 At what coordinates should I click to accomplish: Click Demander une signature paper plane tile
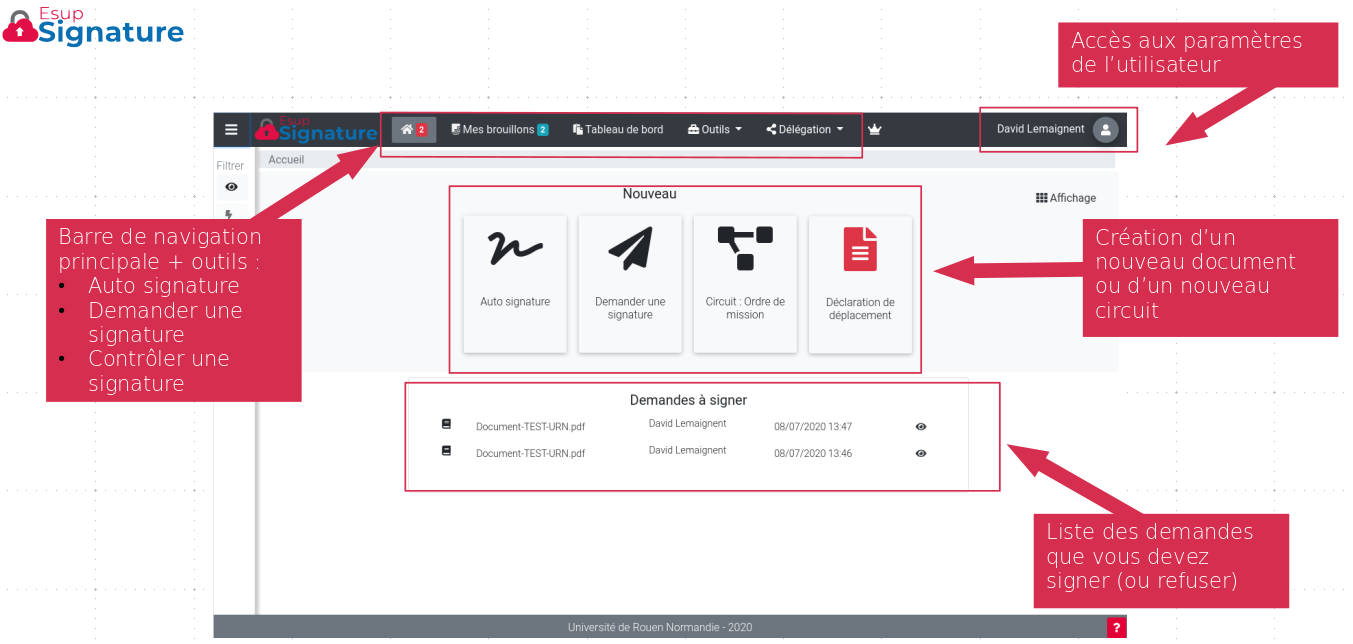tap(630, 283)
